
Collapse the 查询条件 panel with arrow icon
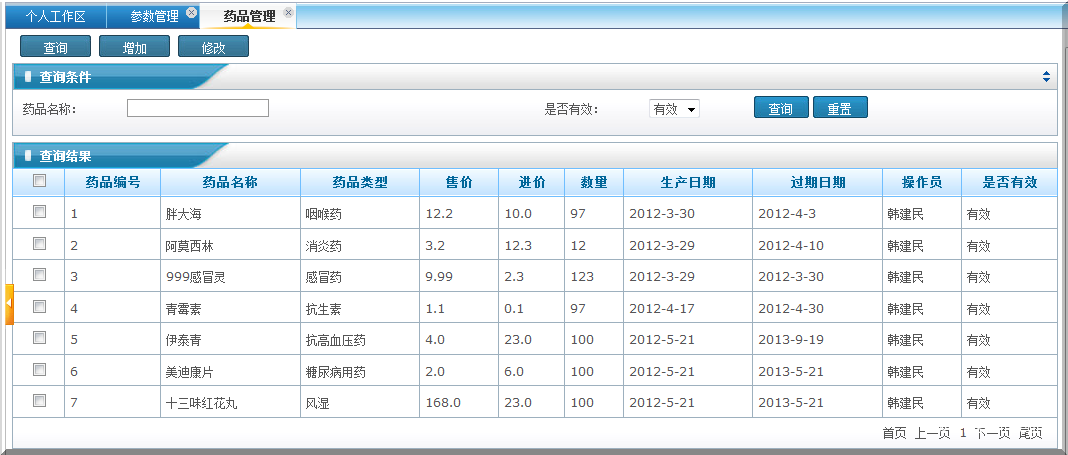click(1046, 77)
